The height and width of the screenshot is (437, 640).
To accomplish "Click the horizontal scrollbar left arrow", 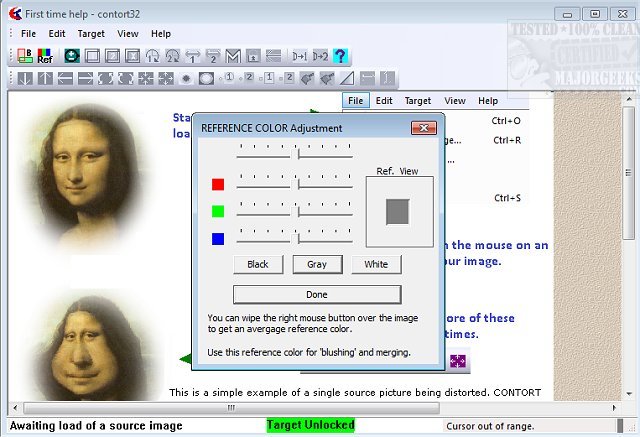I will pyautogui.click(x=15, y=408).
